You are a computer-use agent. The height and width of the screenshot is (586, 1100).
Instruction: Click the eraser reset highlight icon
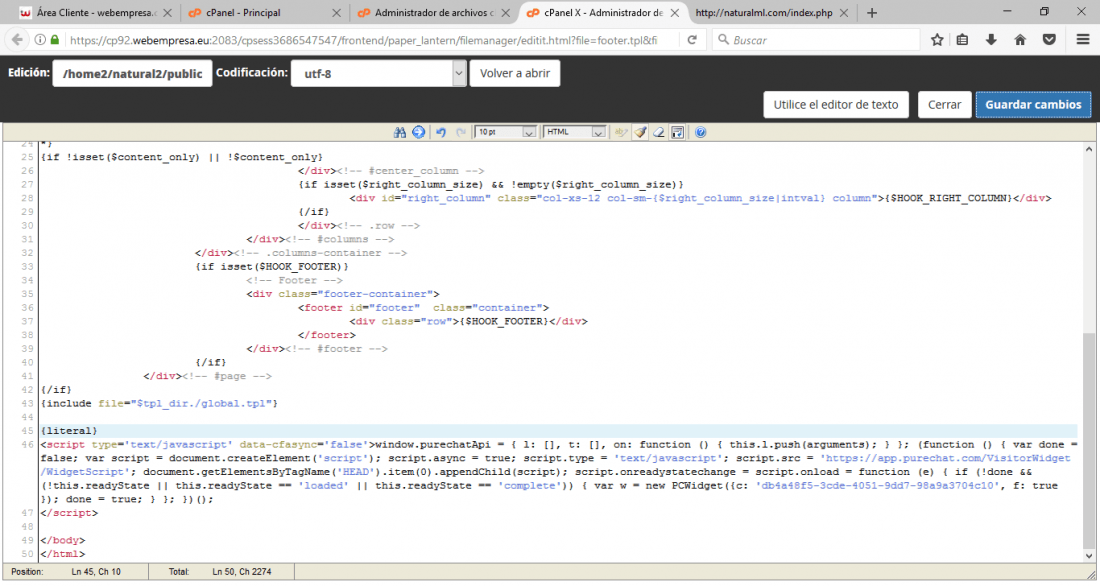click(659, 132)
